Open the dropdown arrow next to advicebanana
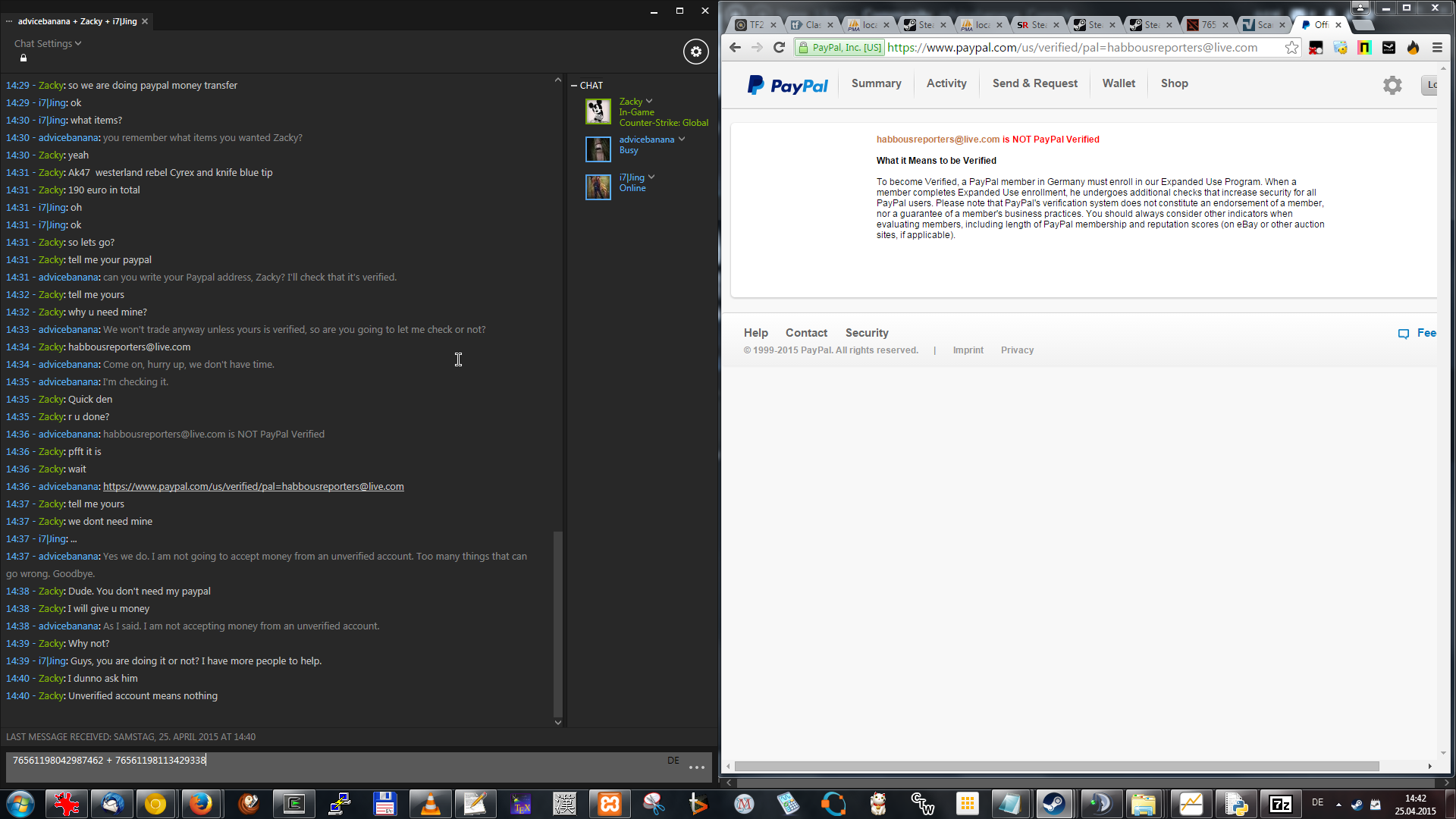 [682, 140]
